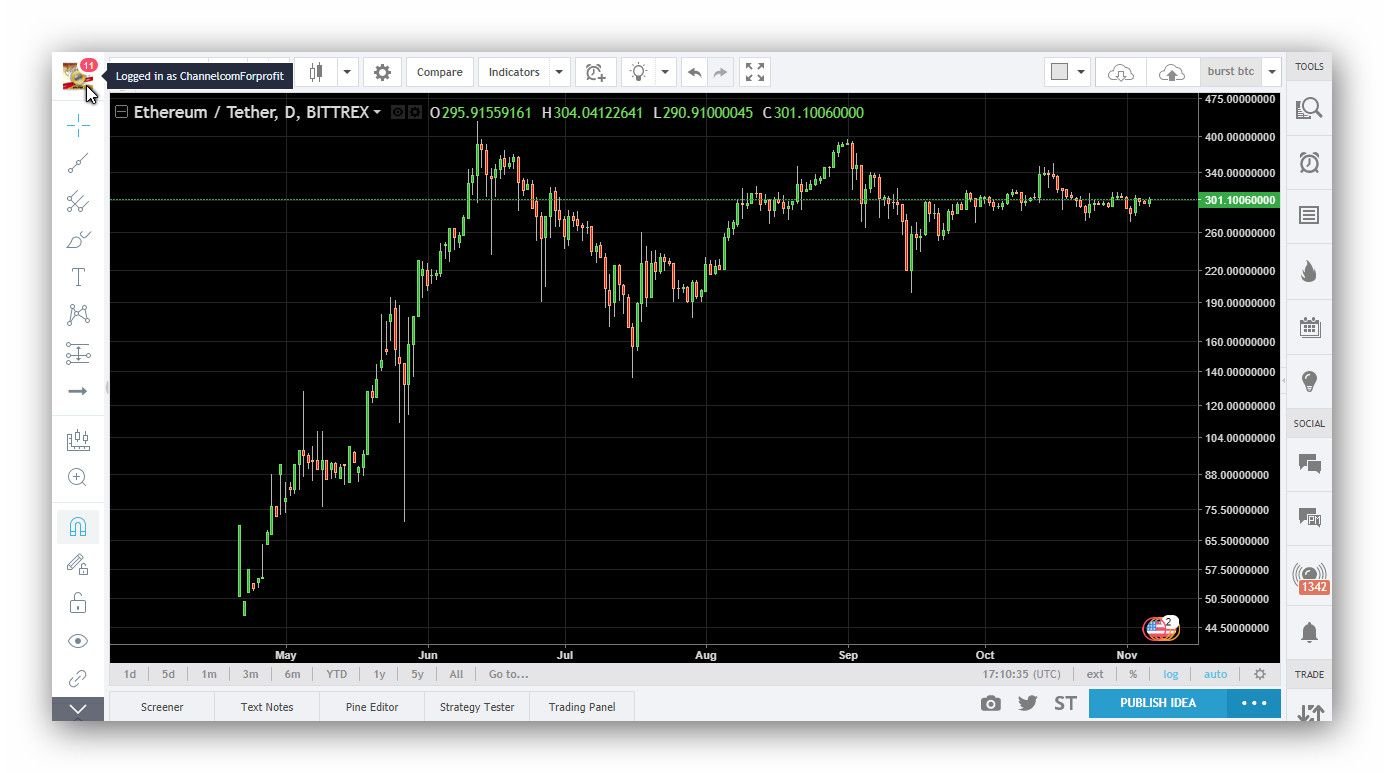
Task: Click the undo arrow
Action: click(695, 72)
